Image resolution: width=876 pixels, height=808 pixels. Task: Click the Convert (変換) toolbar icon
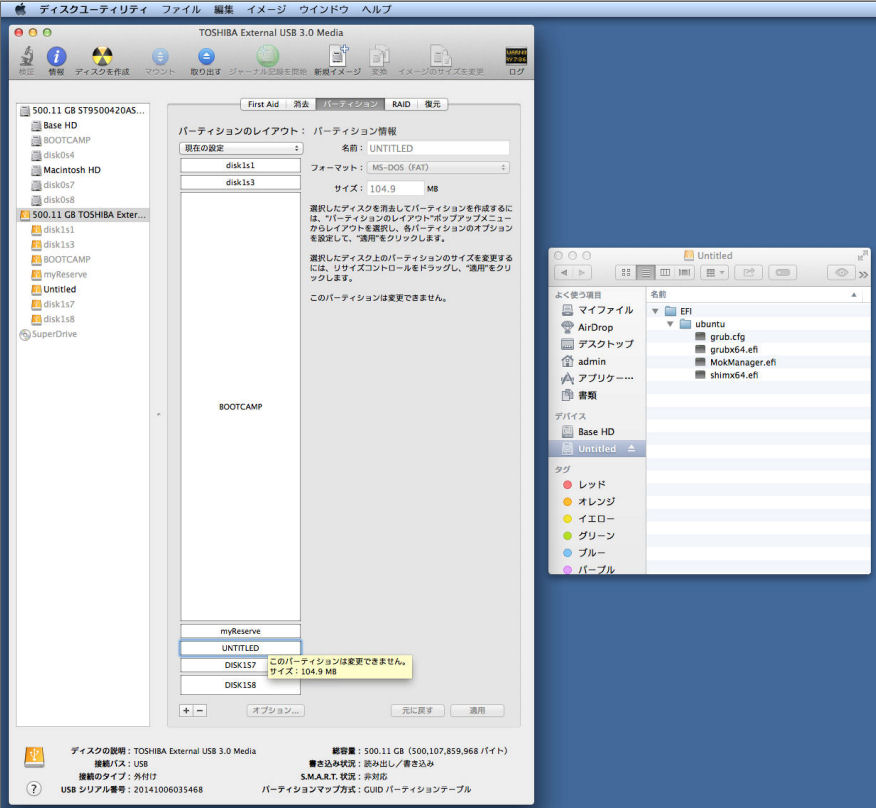click(x=379, y=56)
